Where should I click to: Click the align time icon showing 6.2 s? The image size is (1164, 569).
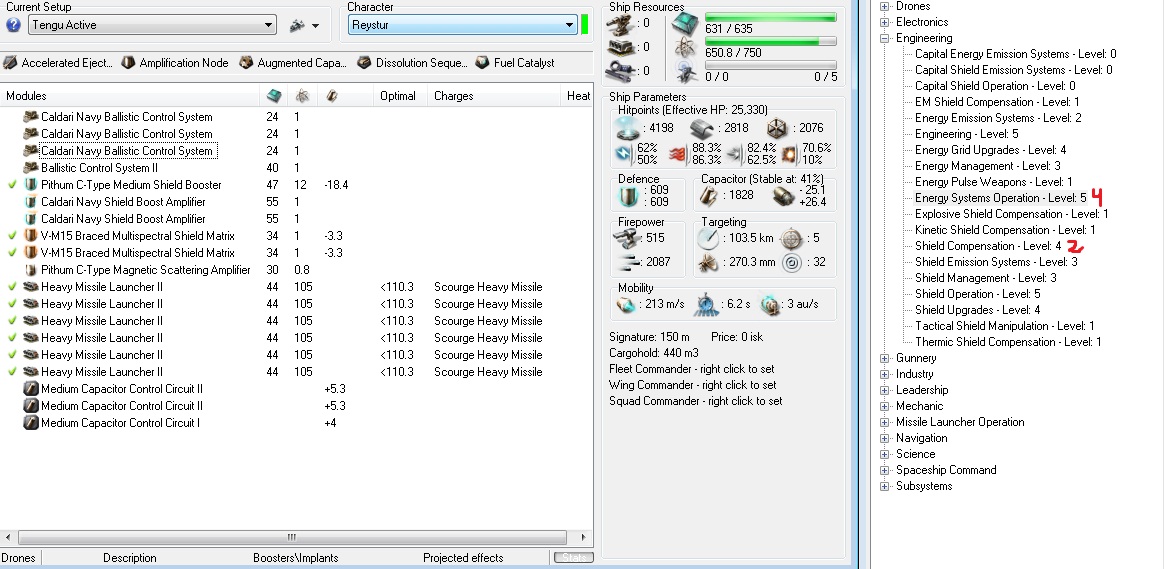[x=706, y=304]
